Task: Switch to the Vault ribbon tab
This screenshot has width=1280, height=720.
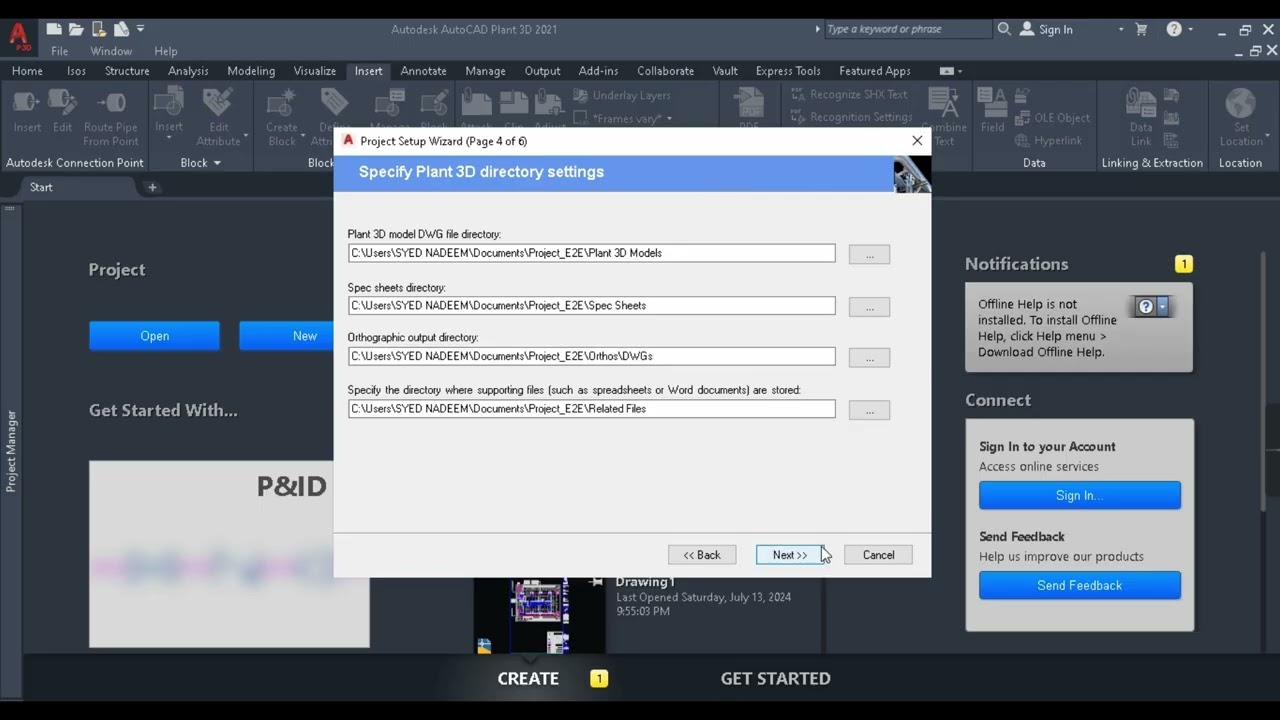Action: [x=725, y=71]
